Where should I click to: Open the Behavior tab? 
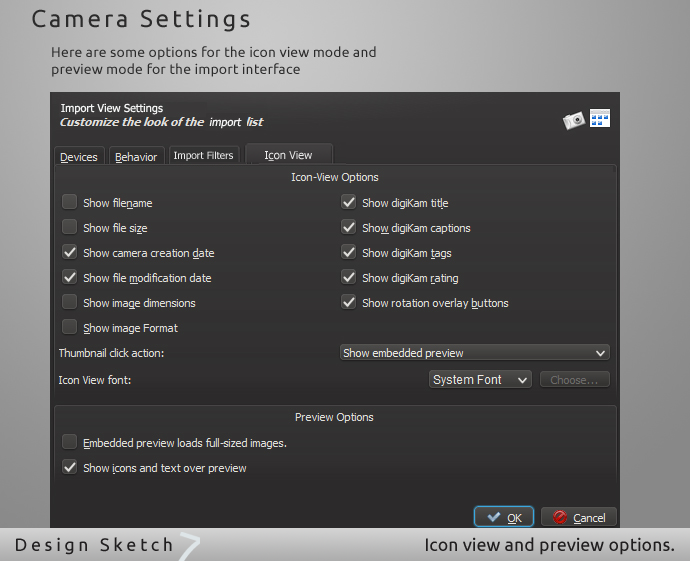click(136, 157)
